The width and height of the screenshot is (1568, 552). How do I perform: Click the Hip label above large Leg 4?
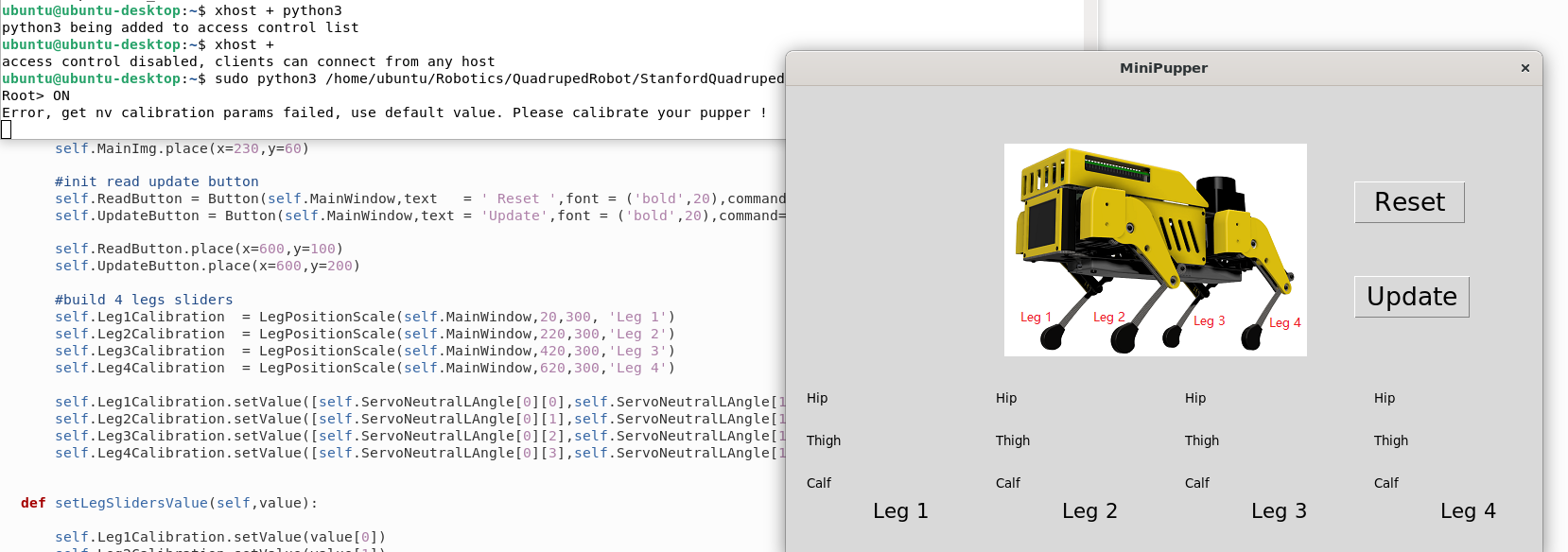(1385, 398)
